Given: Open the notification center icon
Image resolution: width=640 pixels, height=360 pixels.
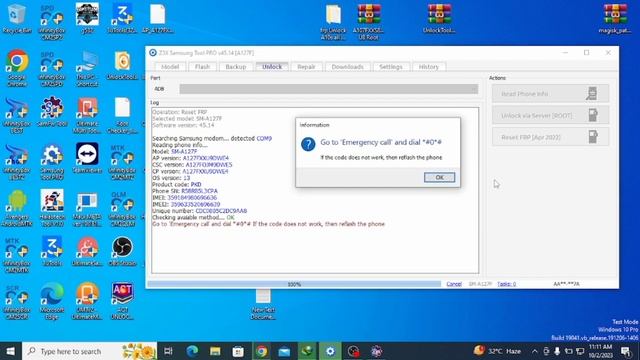Looking at the screenshot, I should coord(626,351).
